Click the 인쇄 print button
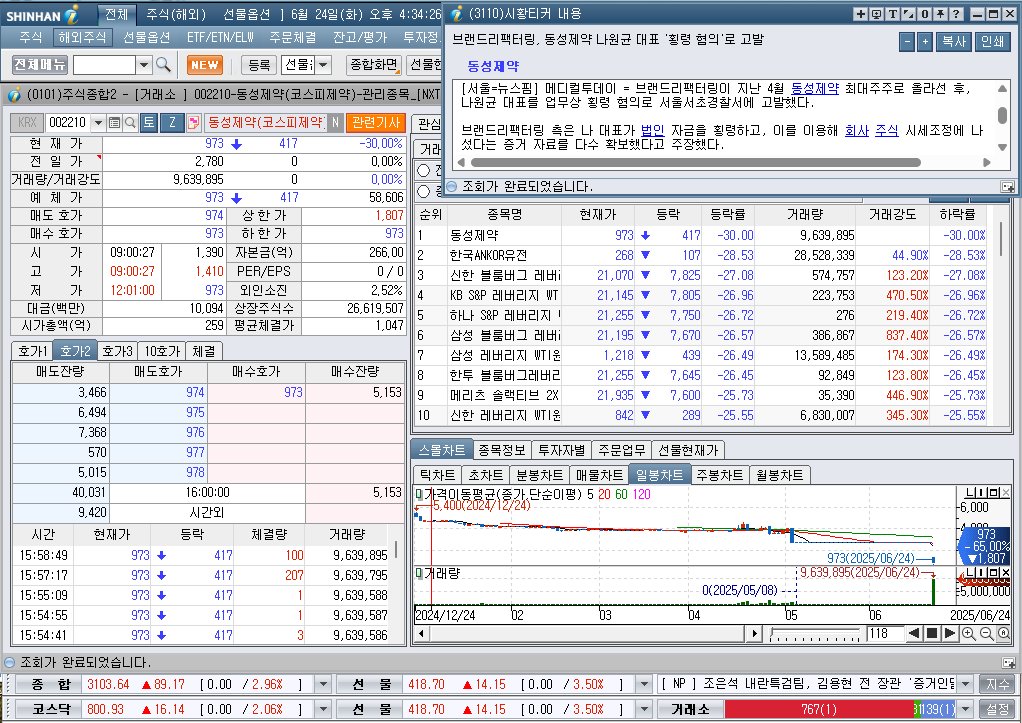This screenshot has width=1022, height=723. click(992, 42)
